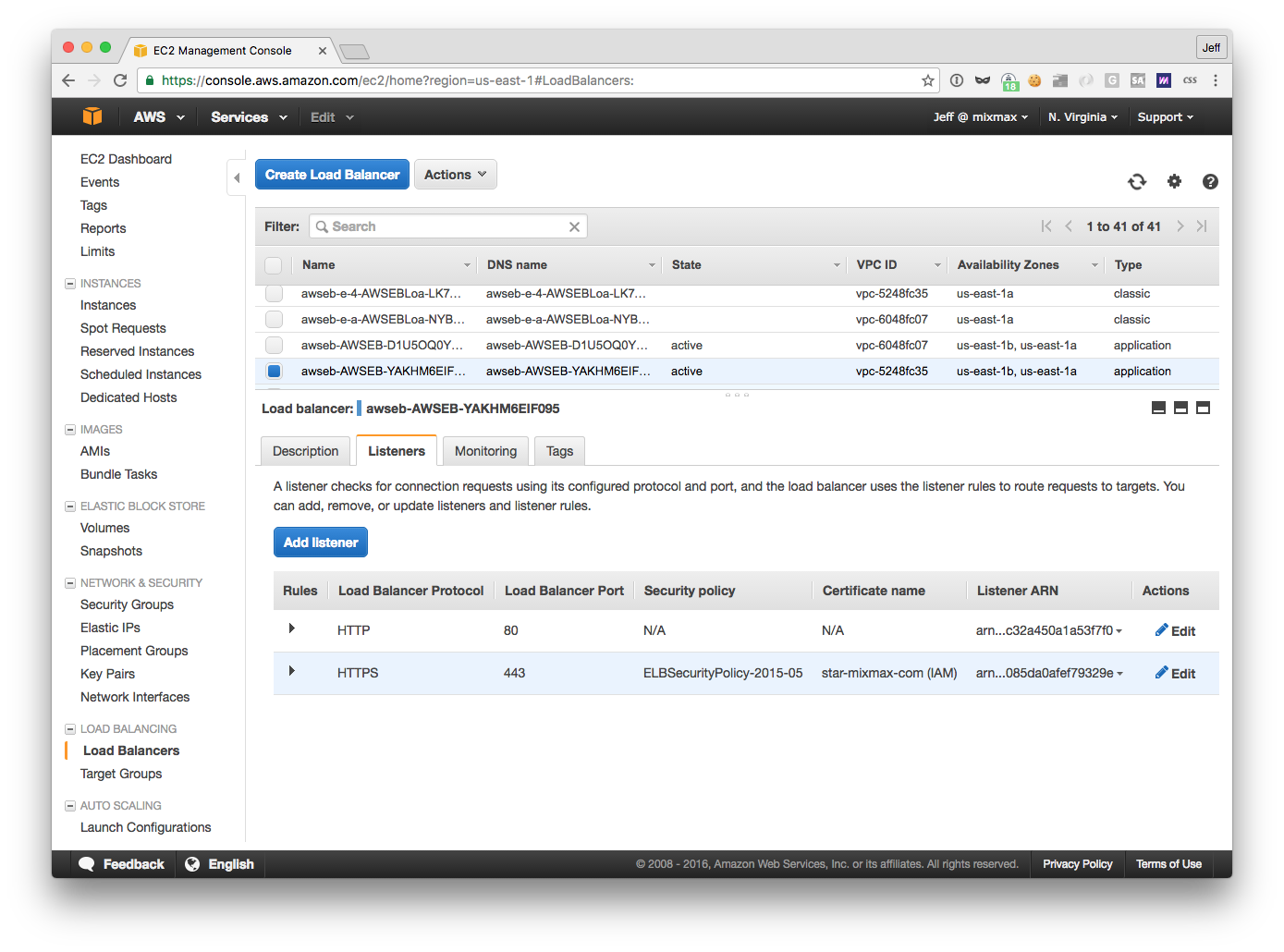This screenshot has height=952, width=1284.
Task: Collapse the IMAGES sidebar section
Action: point(70,430)
